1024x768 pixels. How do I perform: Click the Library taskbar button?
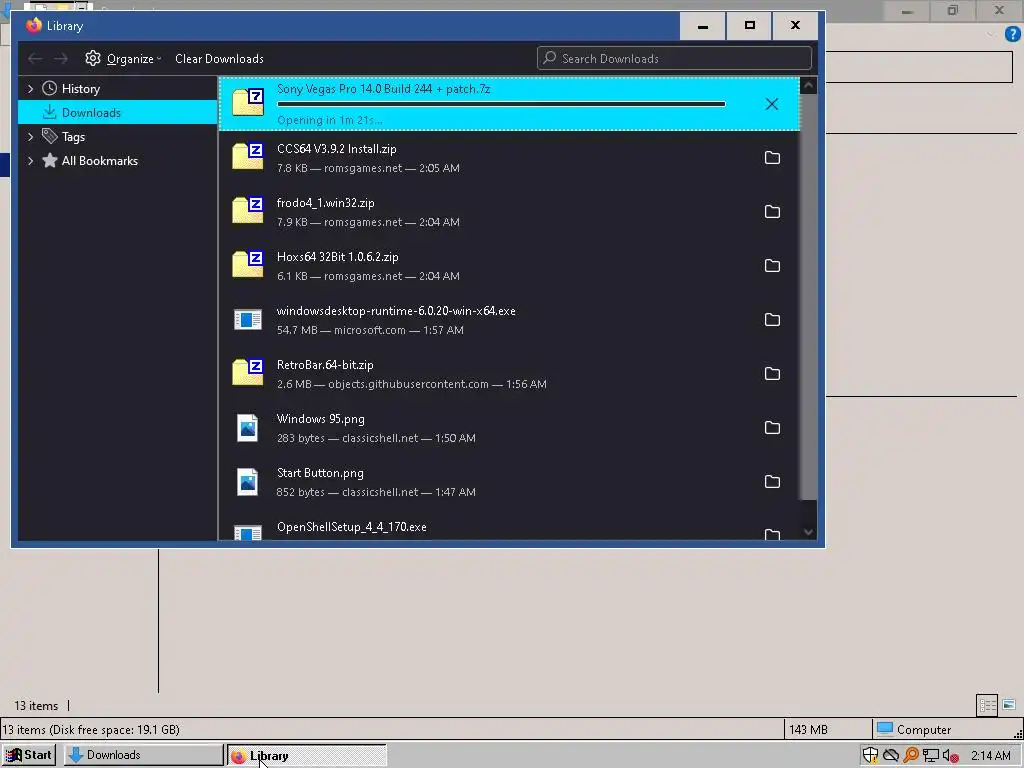(307, 756)
